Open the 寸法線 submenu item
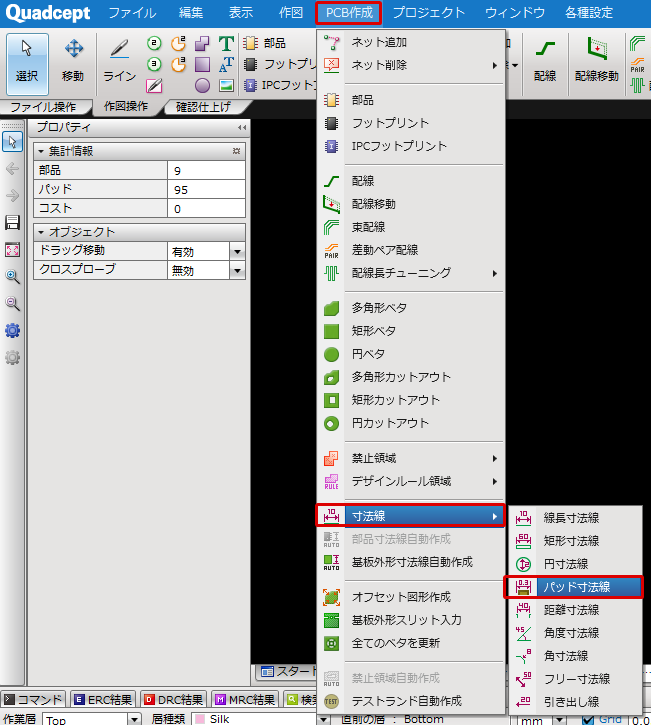Image resolution: width=651 pixels, height=725 pixels. (411, 516)
